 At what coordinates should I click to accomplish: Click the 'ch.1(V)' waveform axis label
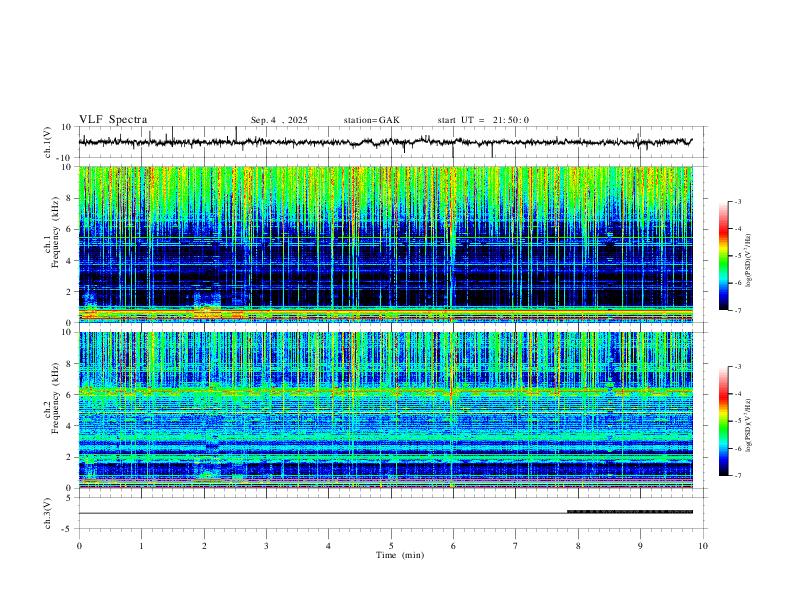coord(48,142)
